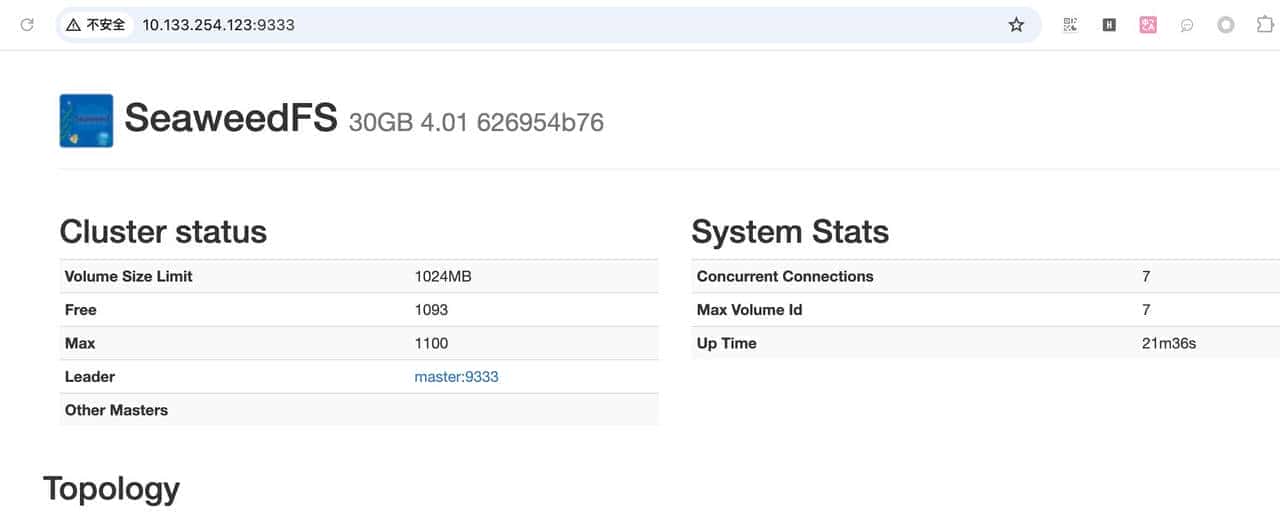The height and width of the screenshot is (523, 1280).
Task: Bookmark this page with the star icon
Action: pyautogui.click(x=1016, y=25)
